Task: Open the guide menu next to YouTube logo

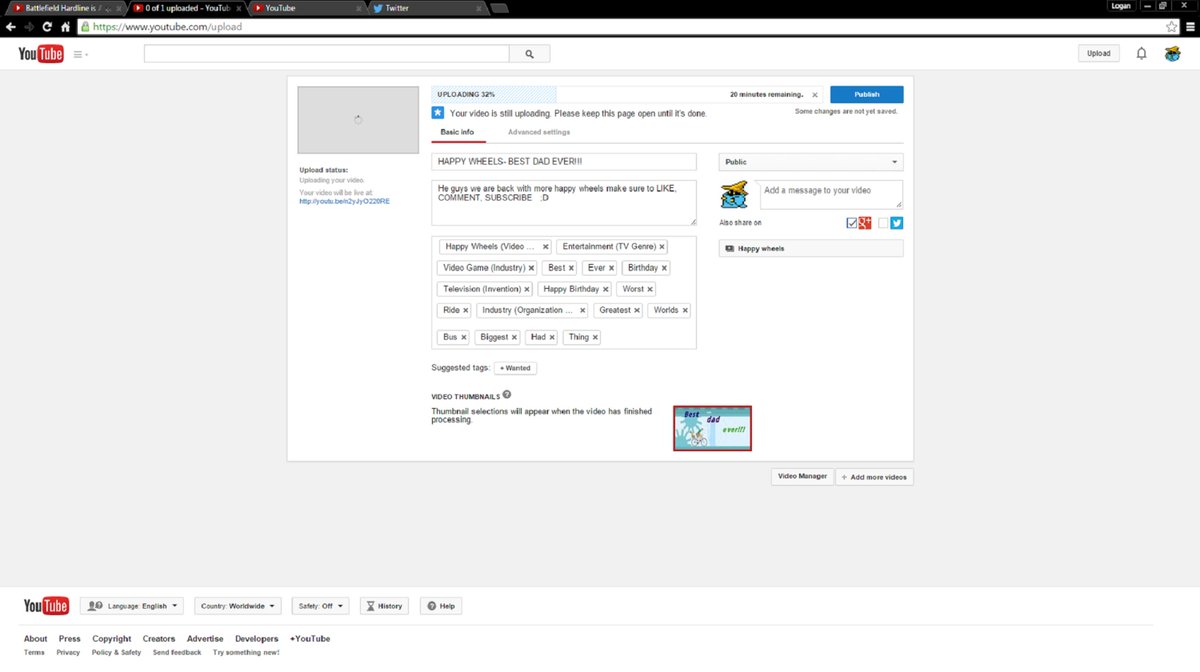Action: tap(80, 54)
